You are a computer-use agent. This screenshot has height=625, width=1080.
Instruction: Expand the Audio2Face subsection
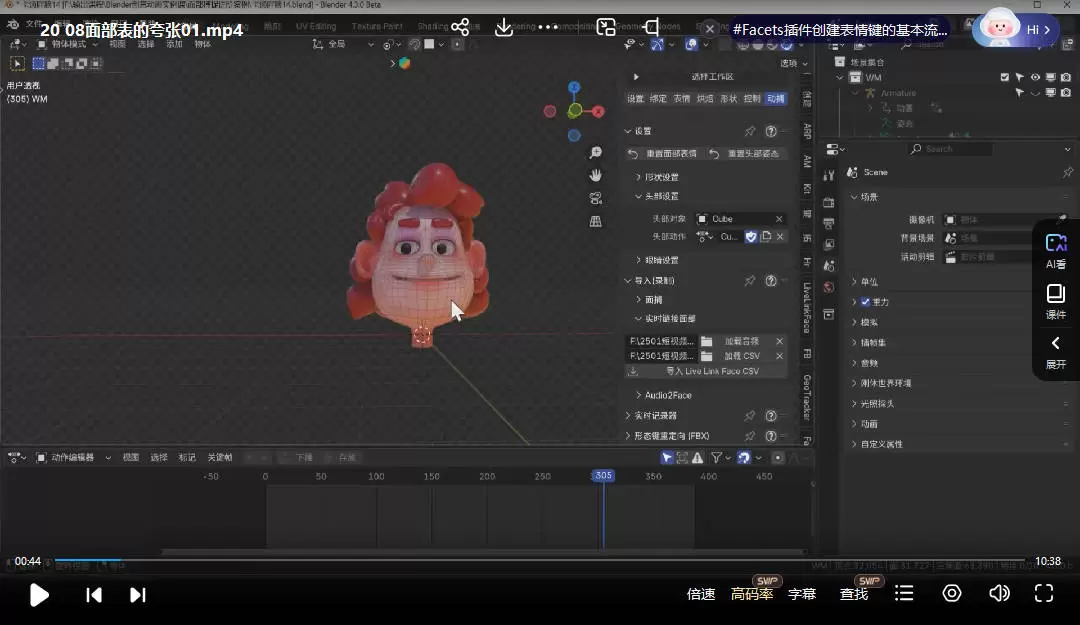[664, 396]
